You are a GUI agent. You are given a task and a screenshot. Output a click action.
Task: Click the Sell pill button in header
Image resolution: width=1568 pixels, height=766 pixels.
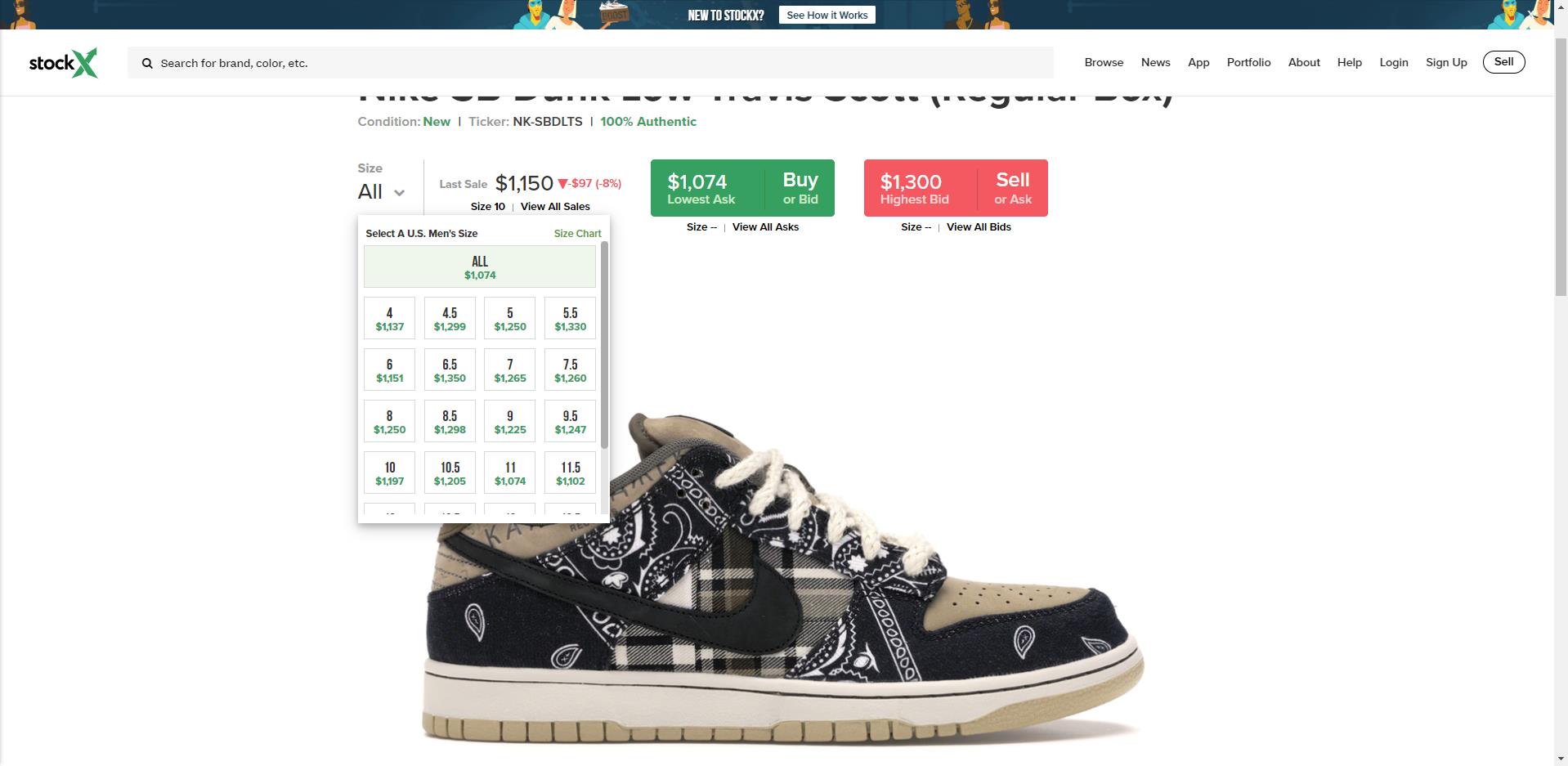pyautogui.click(x=1503, y=62)
